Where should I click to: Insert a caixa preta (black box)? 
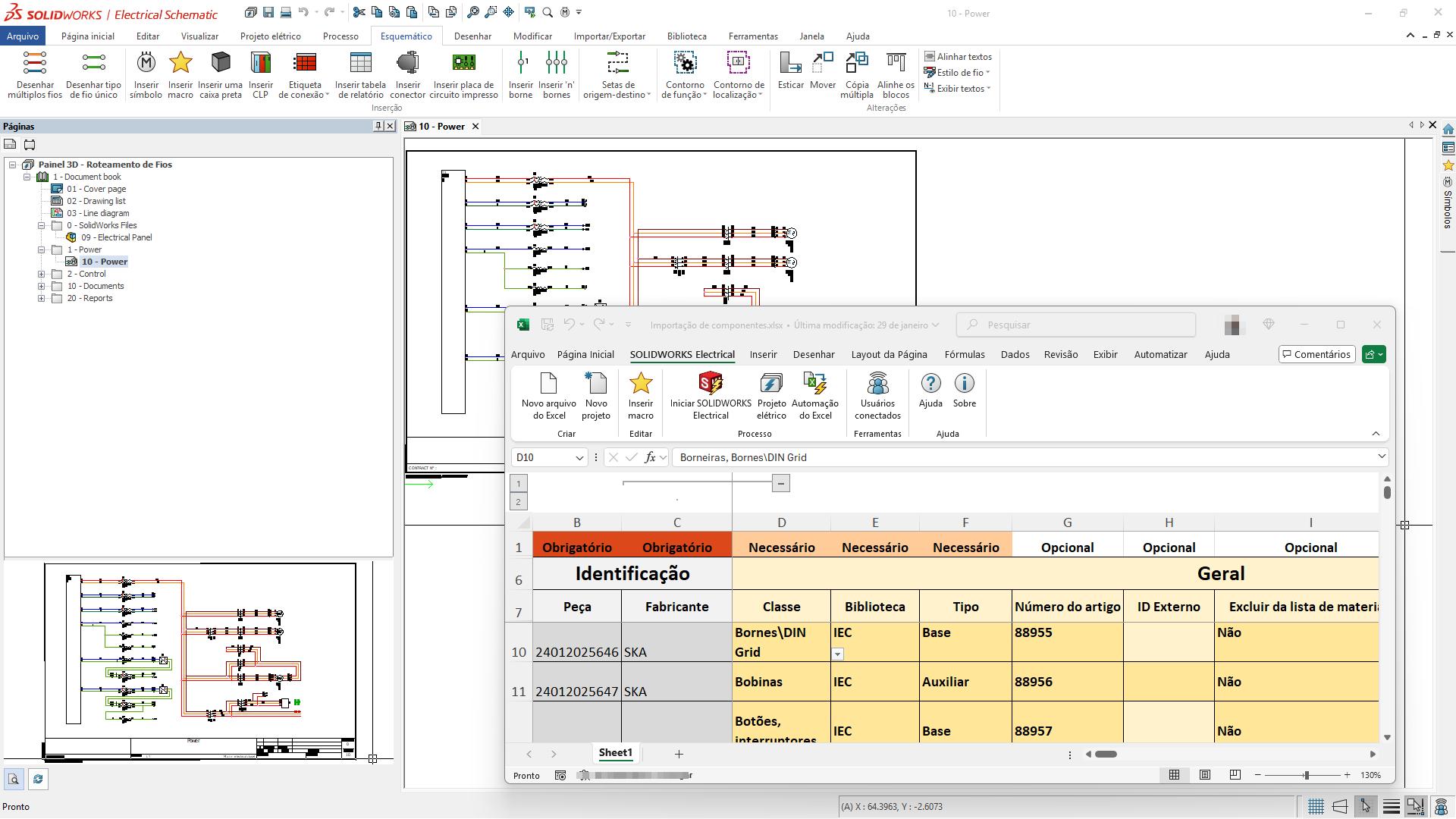tap(221, 74)
